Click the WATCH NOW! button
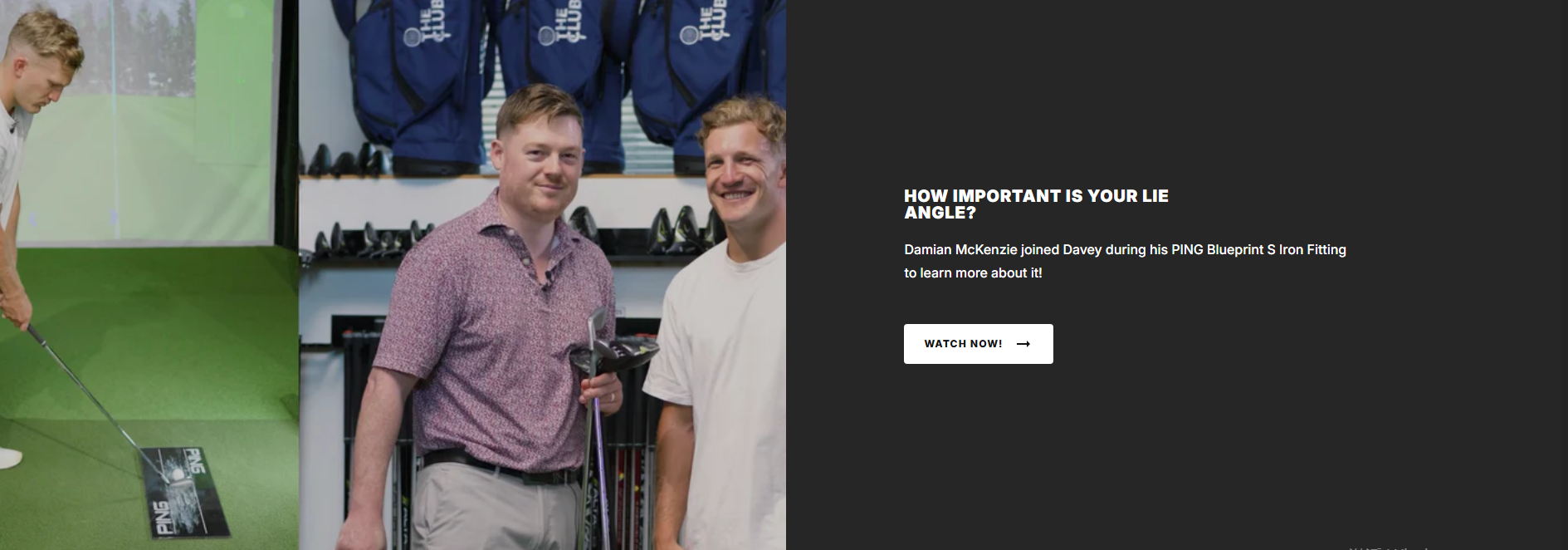Image resolution: width=1568 pixels, height=550 pixels. click(978, 344)
